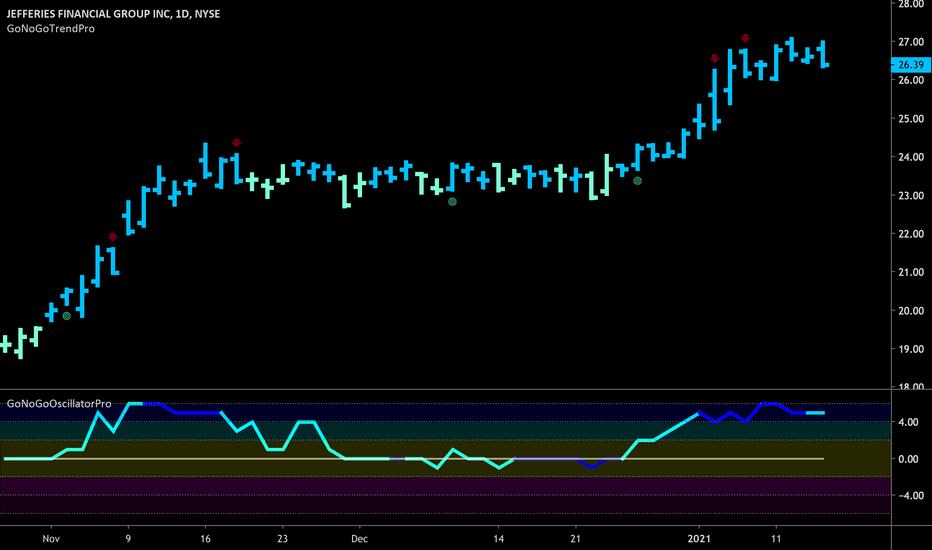Click the last price bar at the right edge of the chart

824,54
